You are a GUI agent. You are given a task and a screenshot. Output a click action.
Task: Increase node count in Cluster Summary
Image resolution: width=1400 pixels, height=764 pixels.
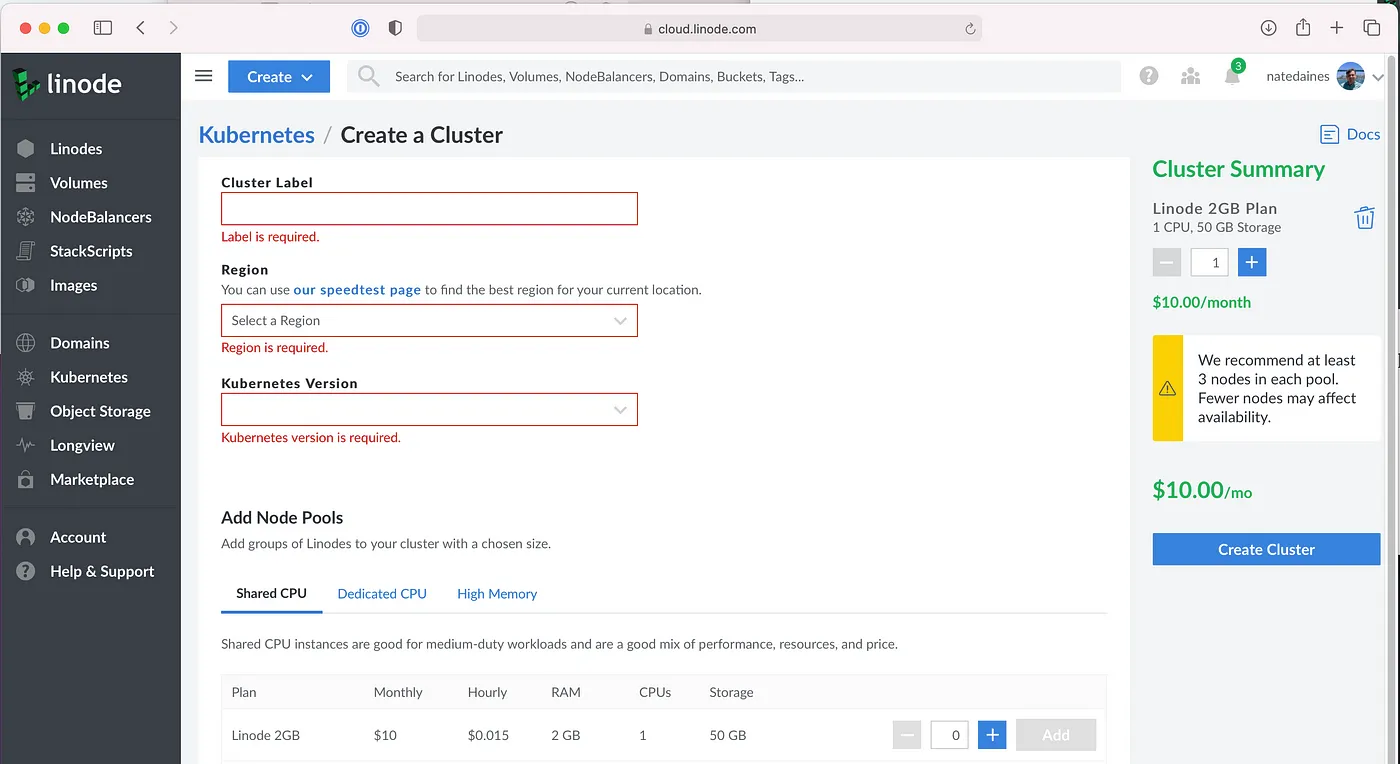pos(1252,262)
